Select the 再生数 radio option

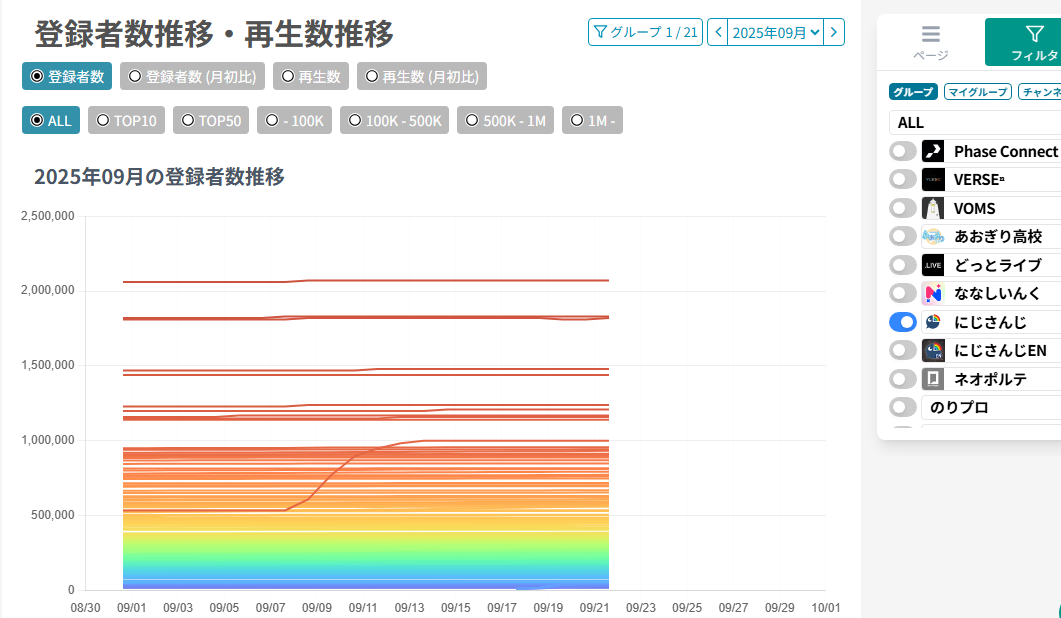[x=311, y=76]
